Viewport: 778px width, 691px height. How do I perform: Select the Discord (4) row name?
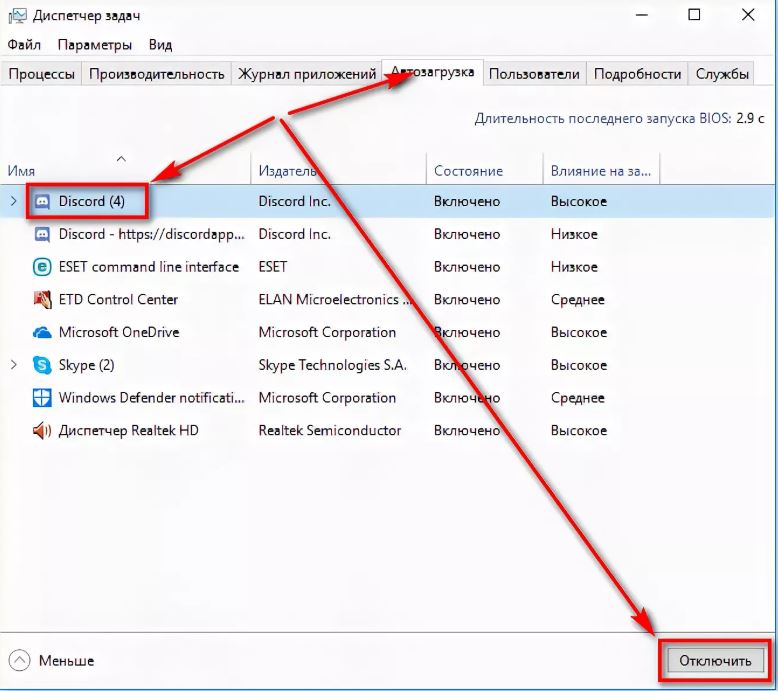tap(92, 201)
